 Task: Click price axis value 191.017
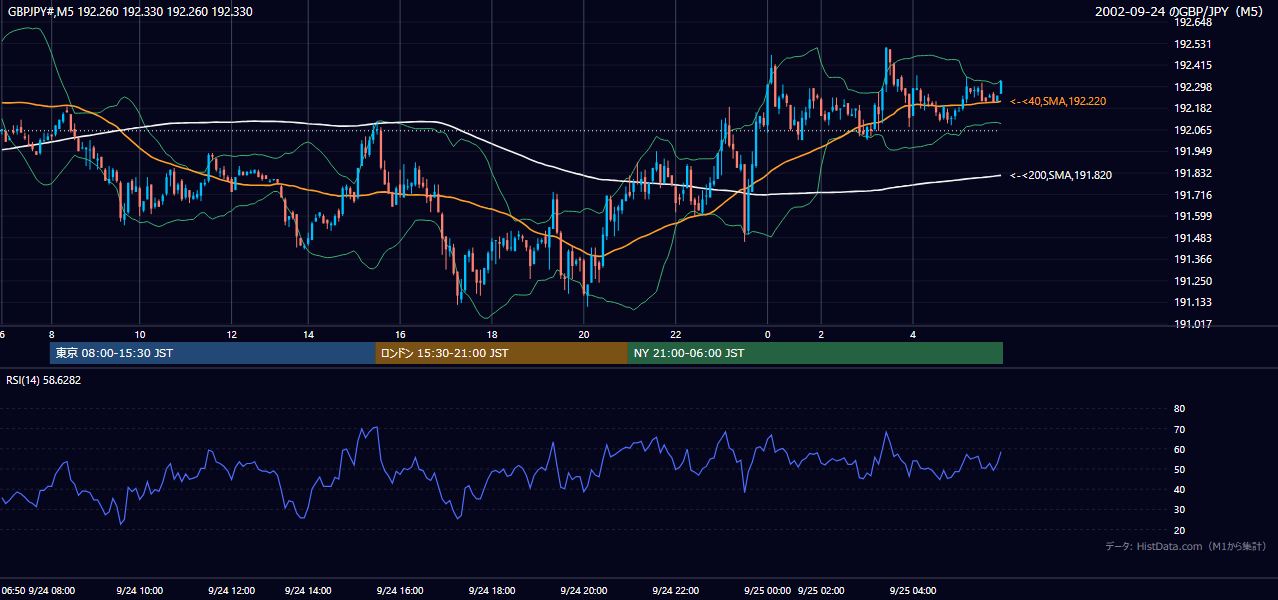[1192, 324]
